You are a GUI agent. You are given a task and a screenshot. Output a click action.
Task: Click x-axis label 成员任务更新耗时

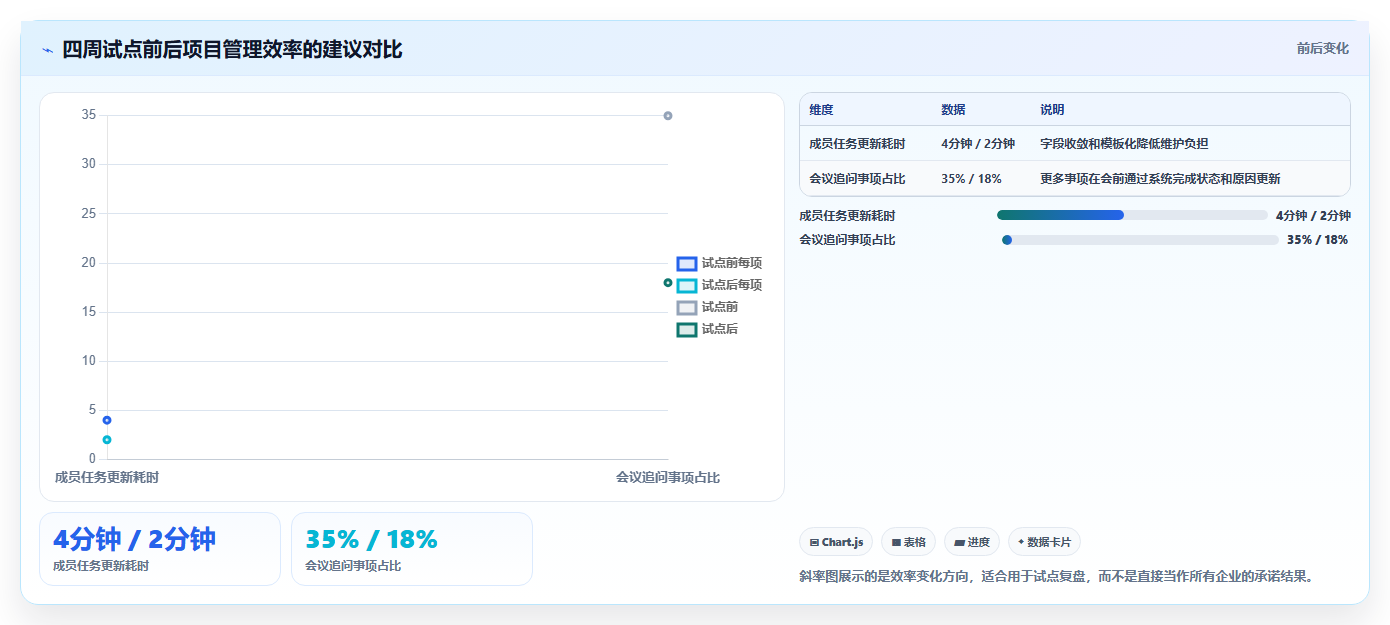coord(107,478)
